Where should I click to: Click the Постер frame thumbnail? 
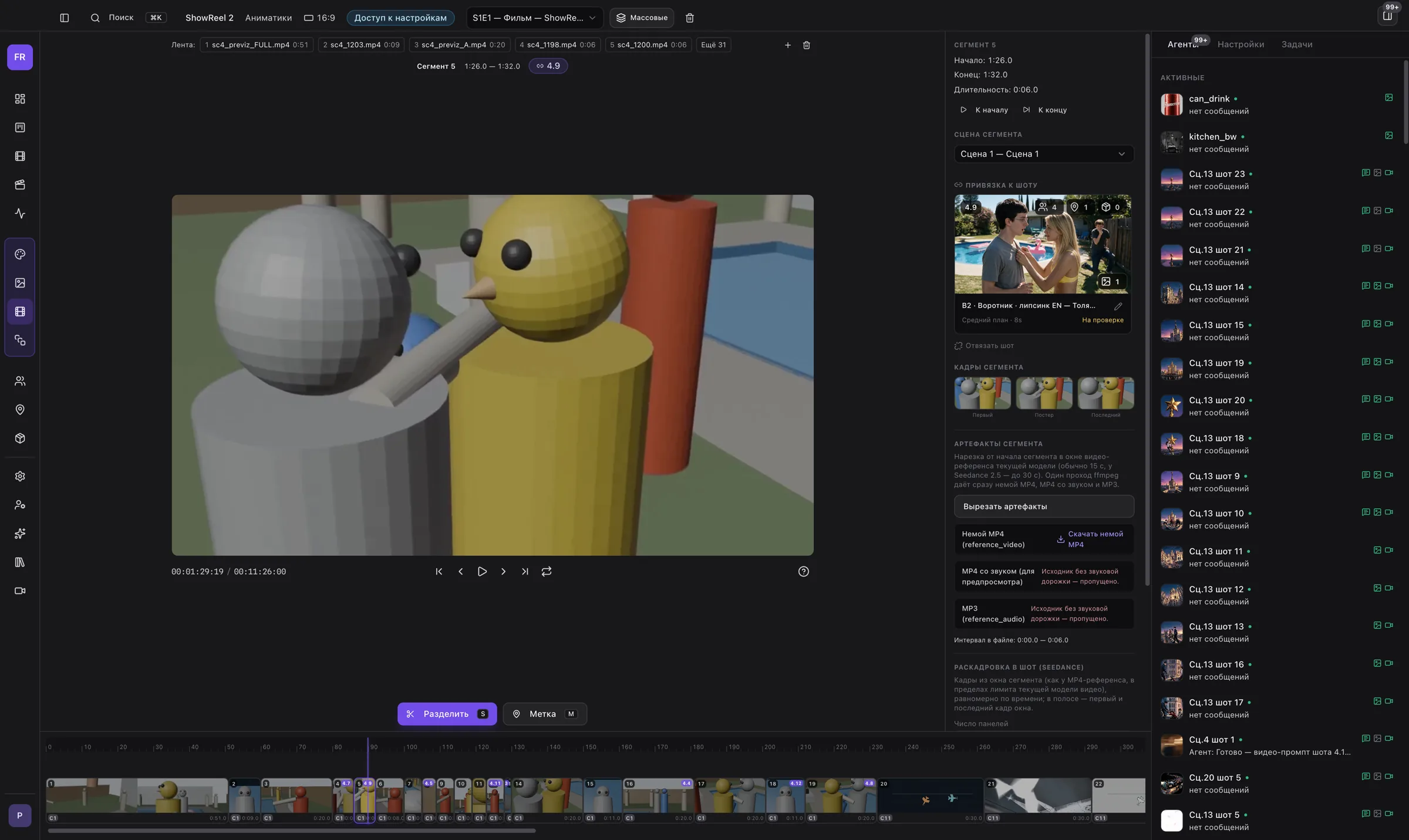pyautogui.click(x=1044, y=393)
